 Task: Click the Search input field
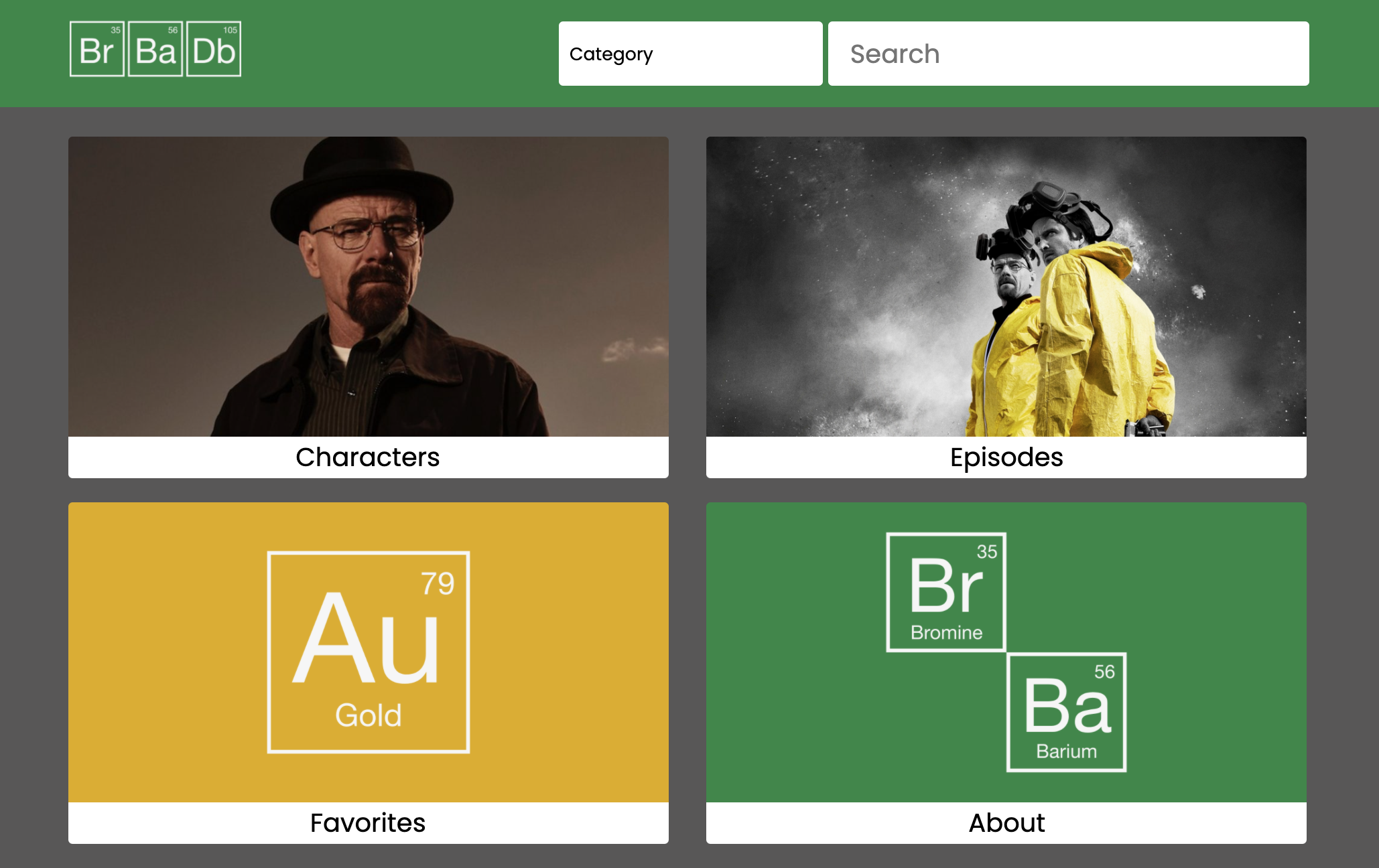pos(1067,54)
